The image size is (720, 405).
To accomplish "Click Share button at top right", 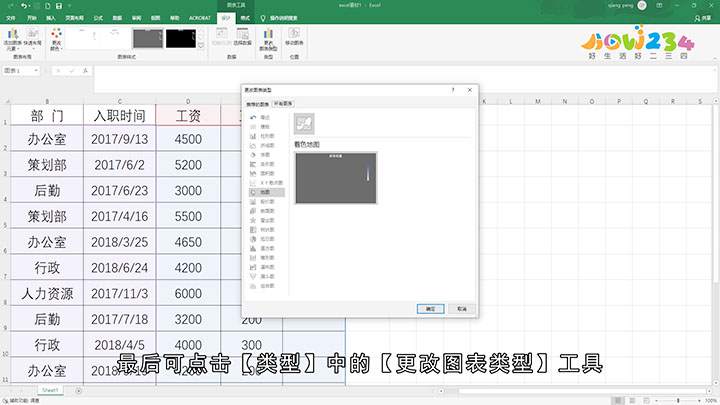I will (x=703, y=18).
